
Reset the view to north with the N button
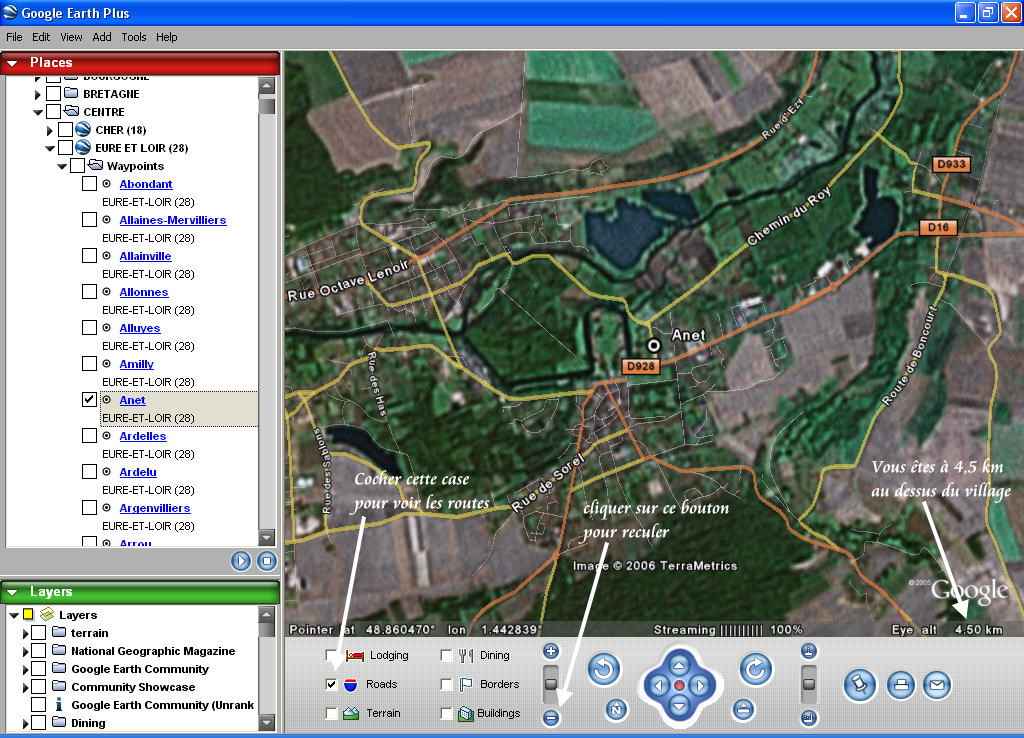point(616,709)
